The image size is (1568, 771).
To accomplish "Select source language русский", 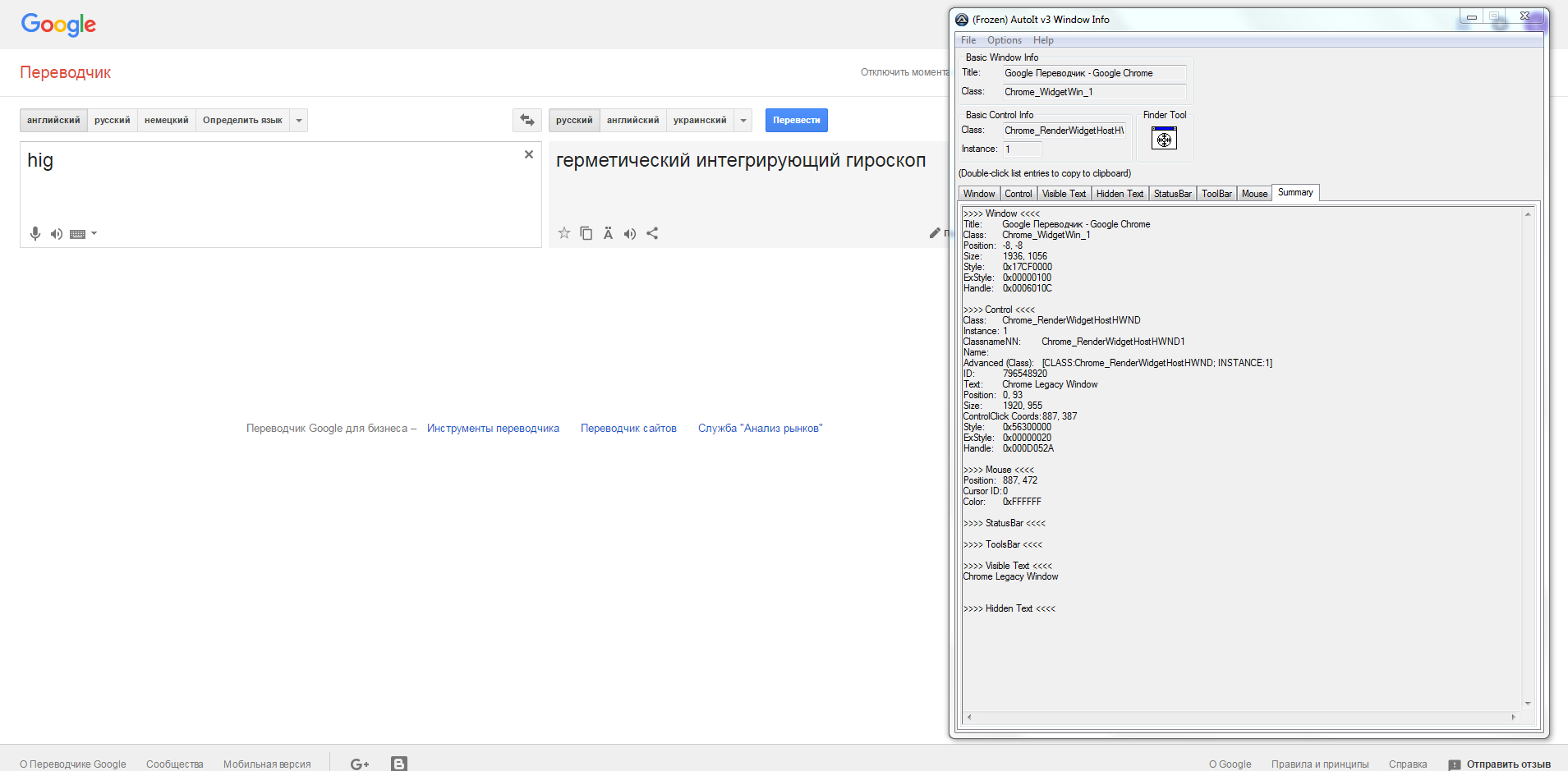I will (x=113, y=121).
